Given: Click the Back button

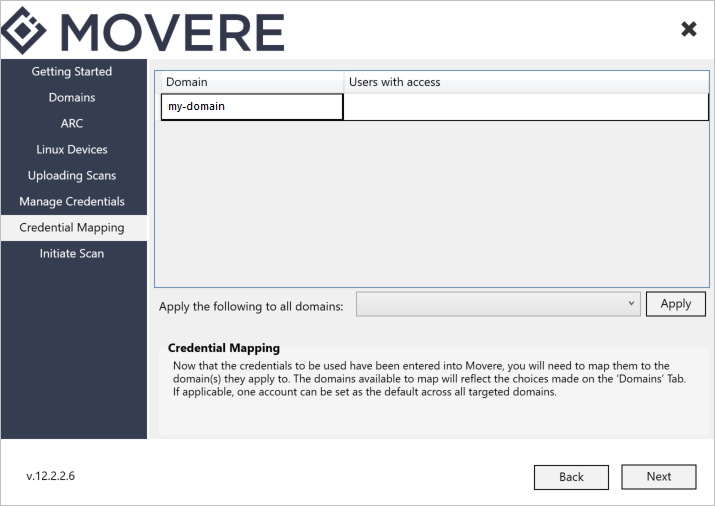Looking at the screenshot, I should click(571, 477).
